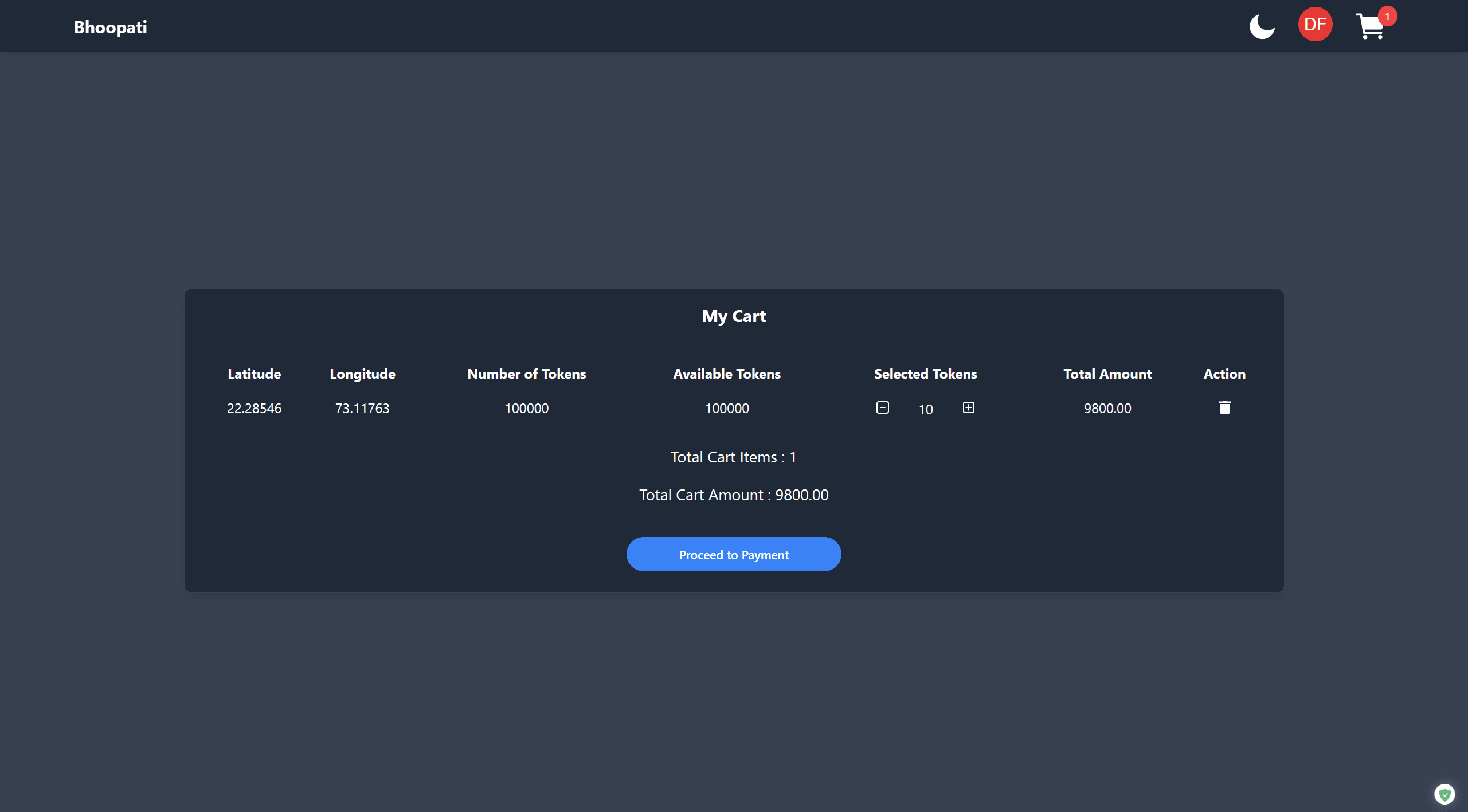This screenshot has height=812, width=1468.
Task: Open the shopping cart icon
Action: tap(1369, 28)
